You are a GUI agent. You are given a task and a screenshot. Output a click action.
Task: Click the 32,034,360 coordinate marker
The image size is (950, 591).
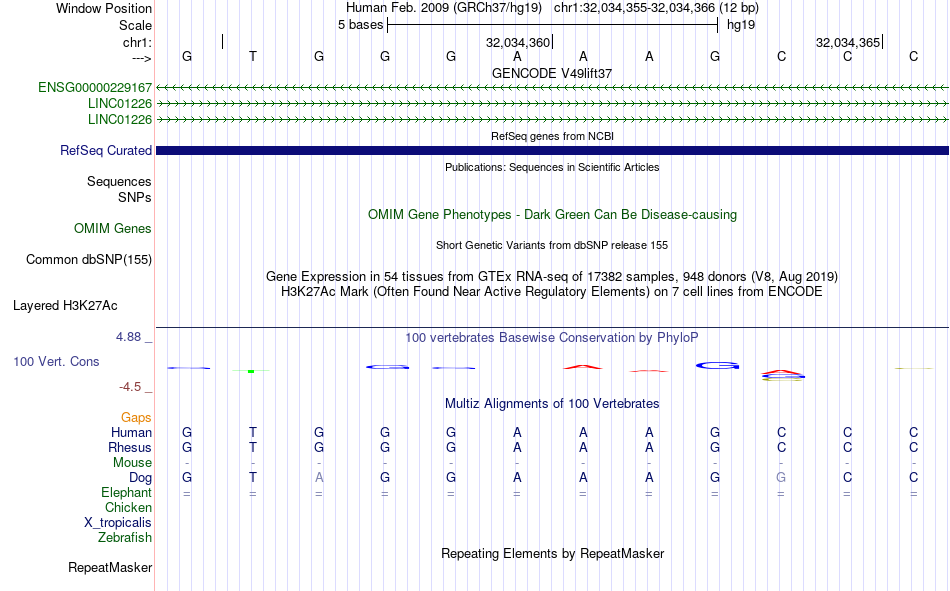pyautogui.click(x=518, y=42)
